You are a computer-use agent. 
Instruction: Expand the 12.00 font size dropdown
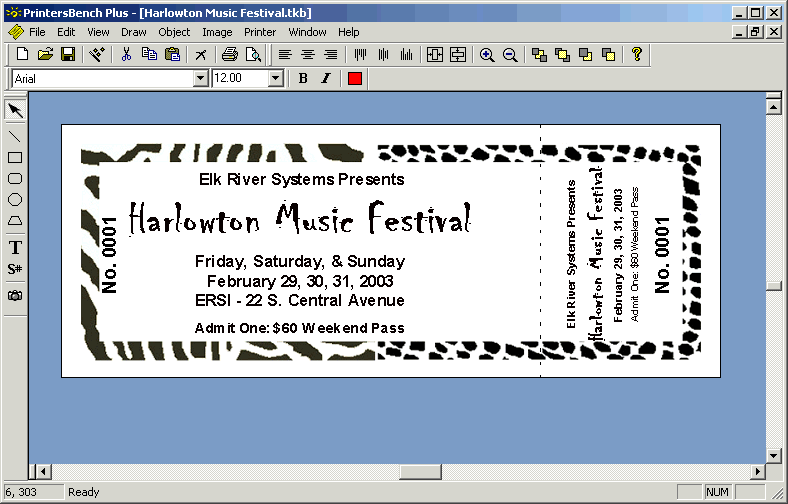click(276, 78)
